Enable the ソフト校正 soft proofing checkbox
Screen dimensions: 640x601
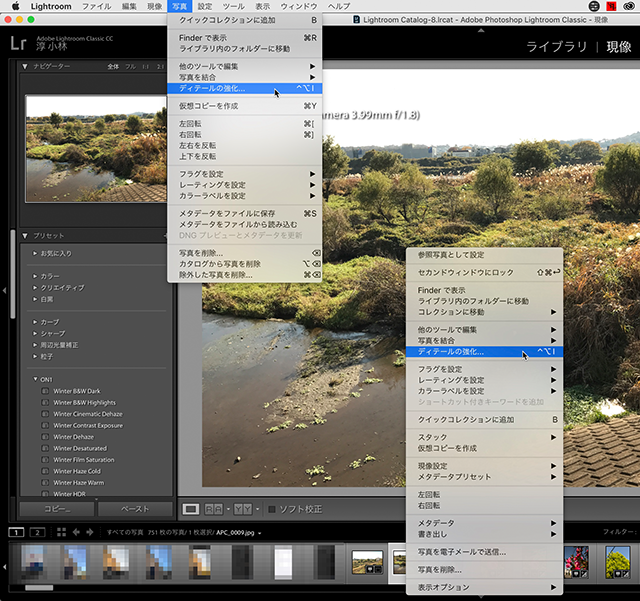[x=271, y=509]
